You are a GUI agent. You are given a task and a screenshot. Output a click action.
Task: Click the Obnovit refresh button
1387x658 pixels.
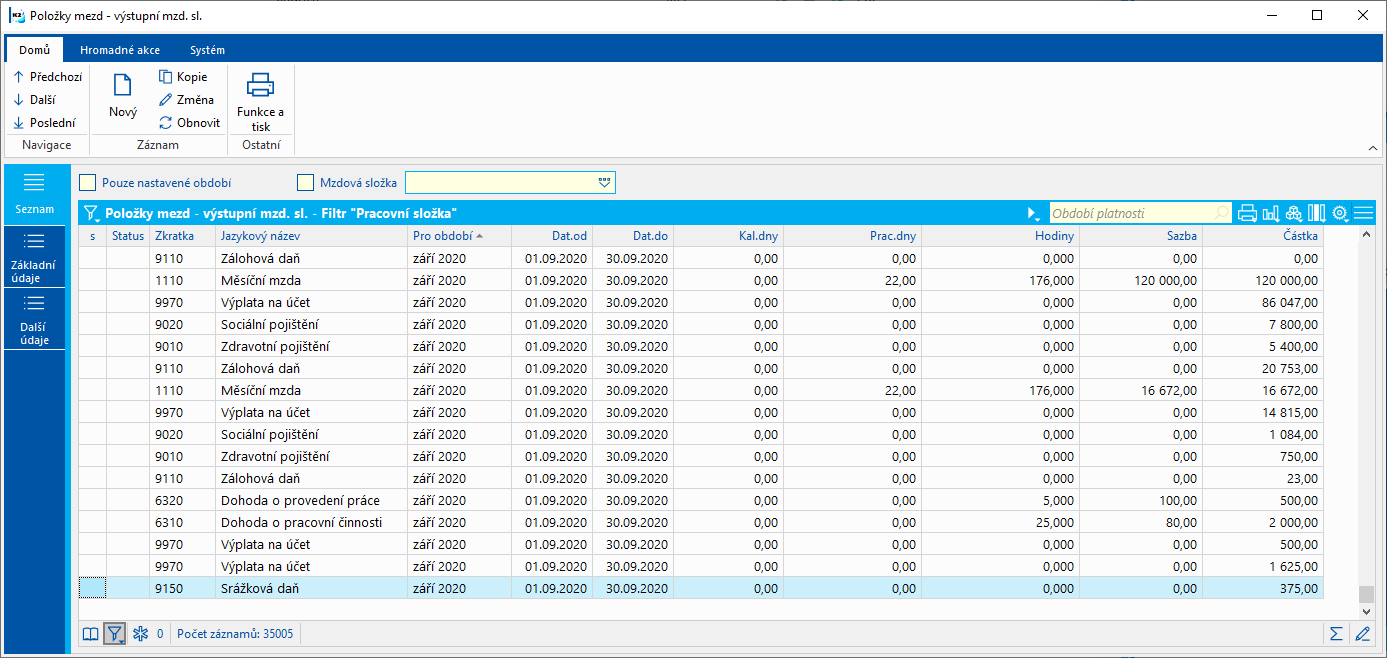[190, 123]
